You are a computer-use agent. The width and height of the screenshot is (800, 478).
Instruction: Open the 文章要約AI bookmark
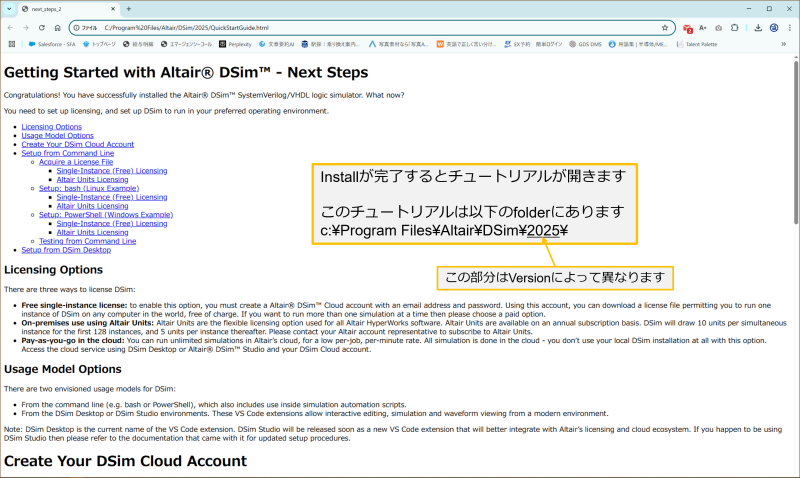coord(276,44)
